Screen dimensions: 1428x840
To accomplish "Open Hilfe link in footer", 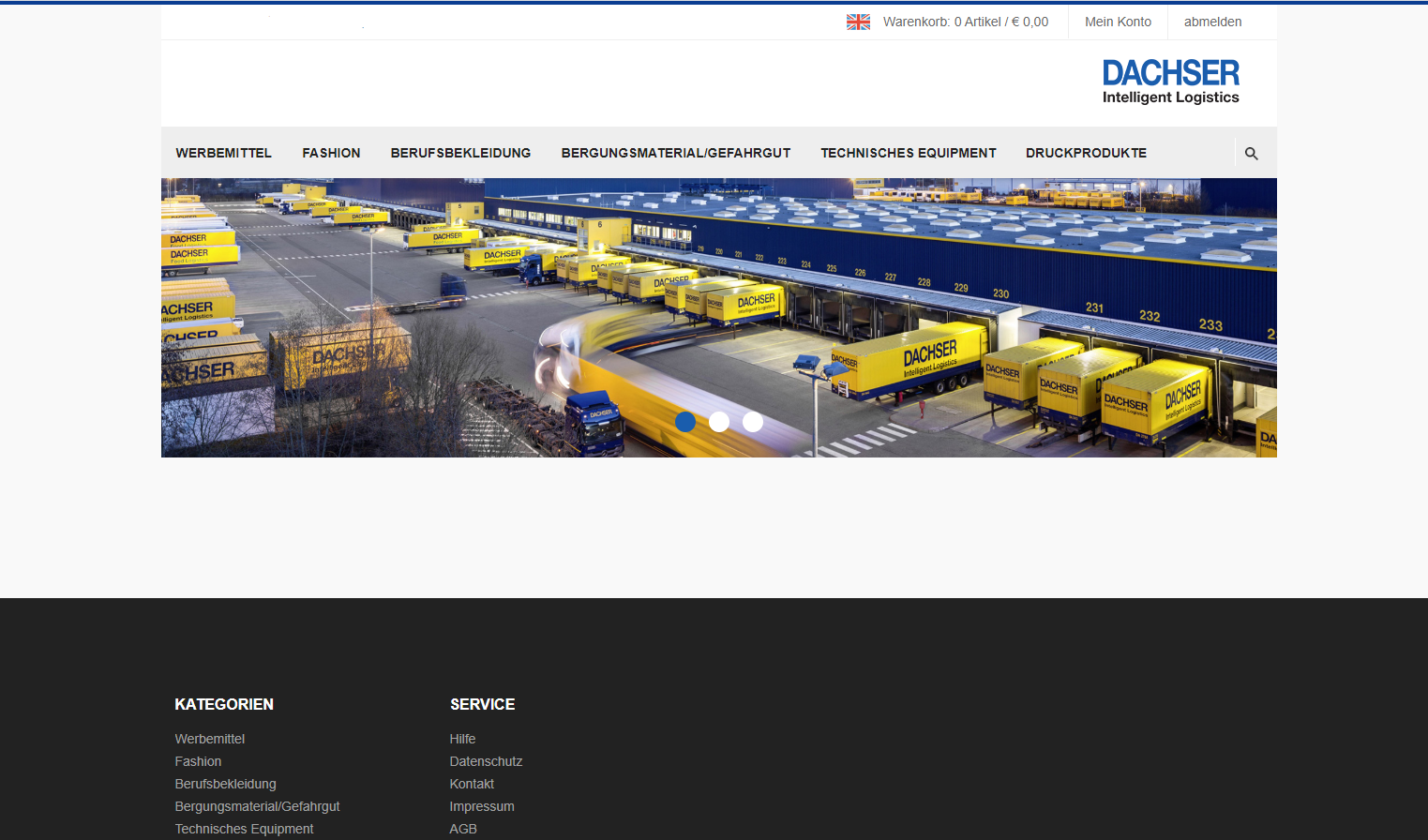I will pyautogui.click(x=462, y=739).
